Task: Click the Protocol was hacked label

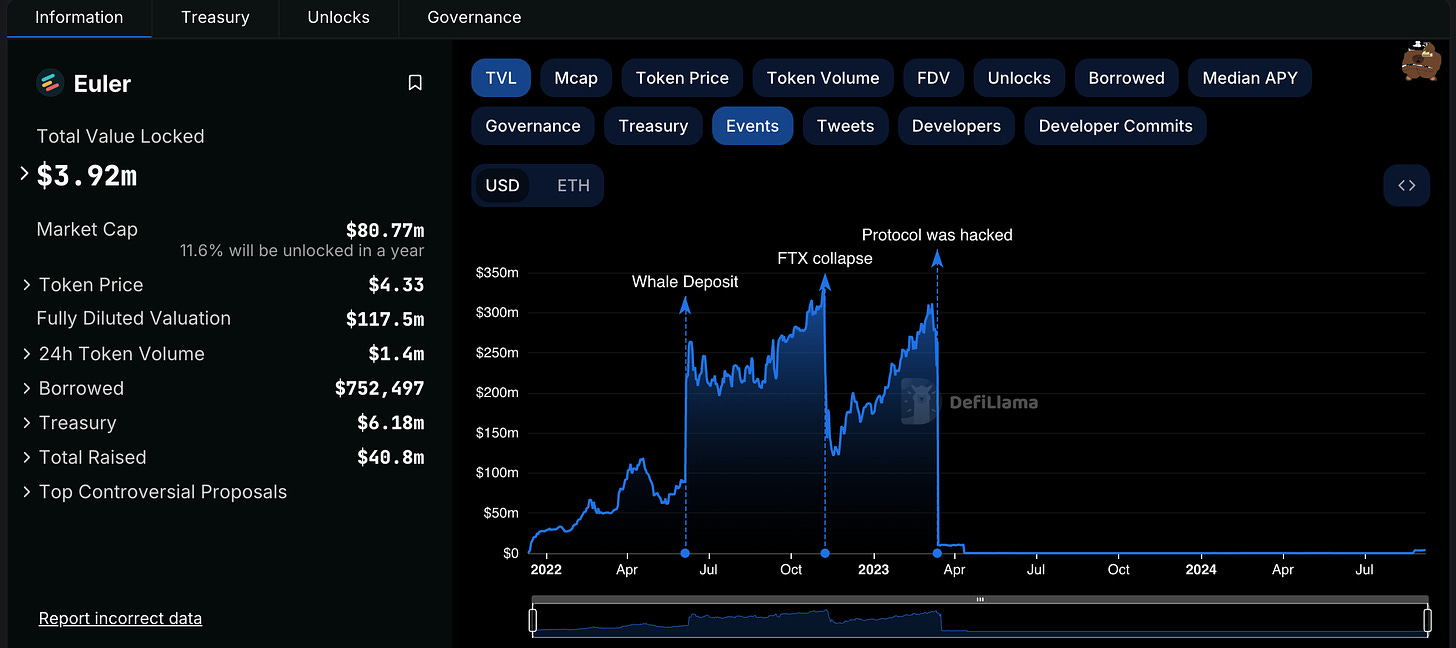Action: [x=937, y=235]
